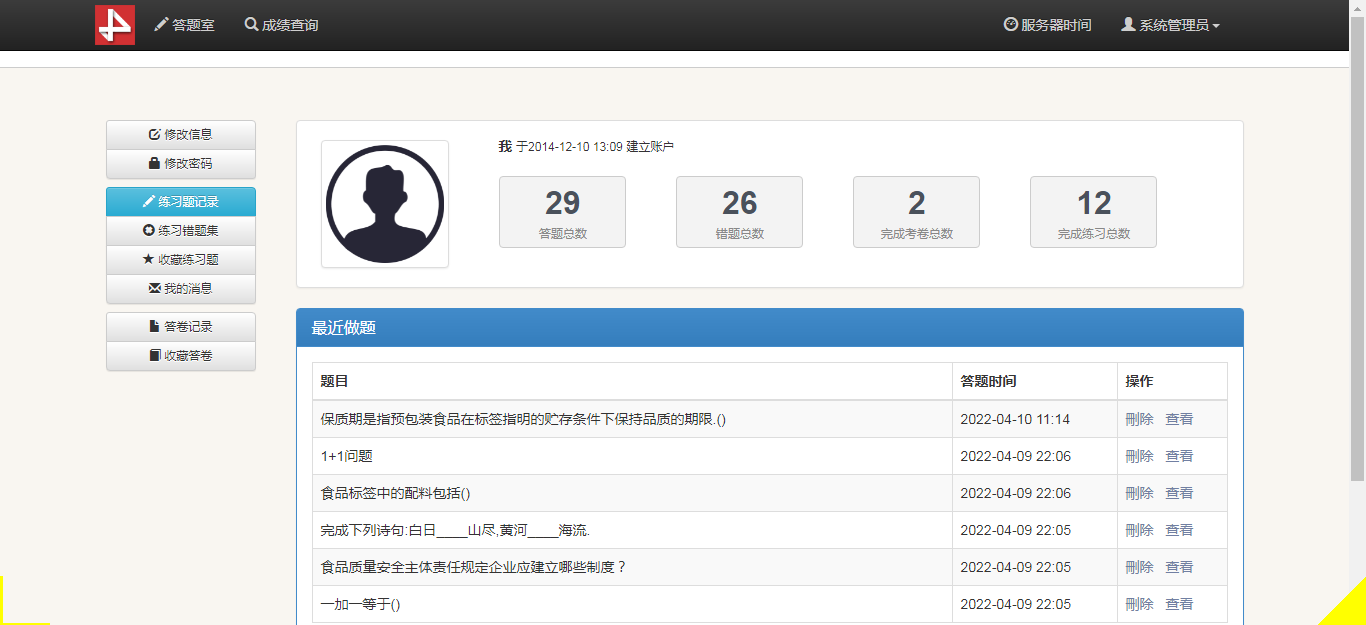
Task: Open 我的消息 envelope item
Action: click(181, 289)
